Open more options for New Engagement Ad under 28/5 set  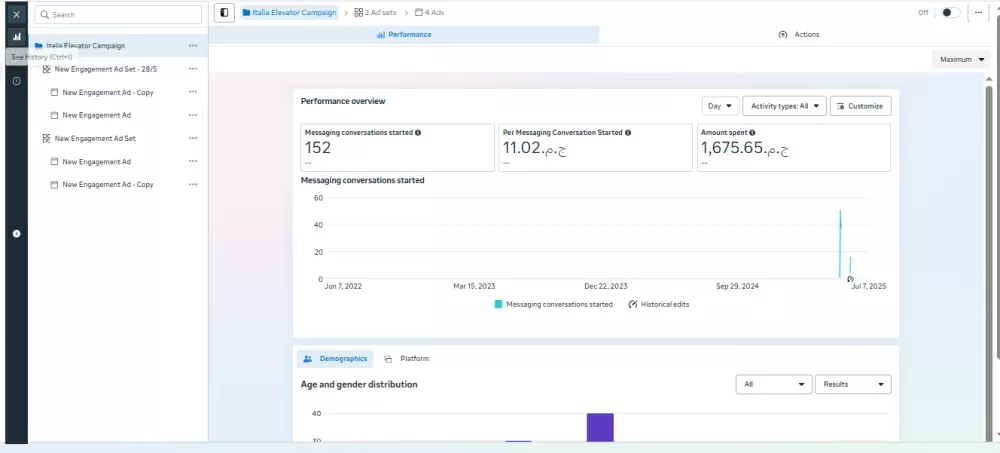(x=193, y=115)
